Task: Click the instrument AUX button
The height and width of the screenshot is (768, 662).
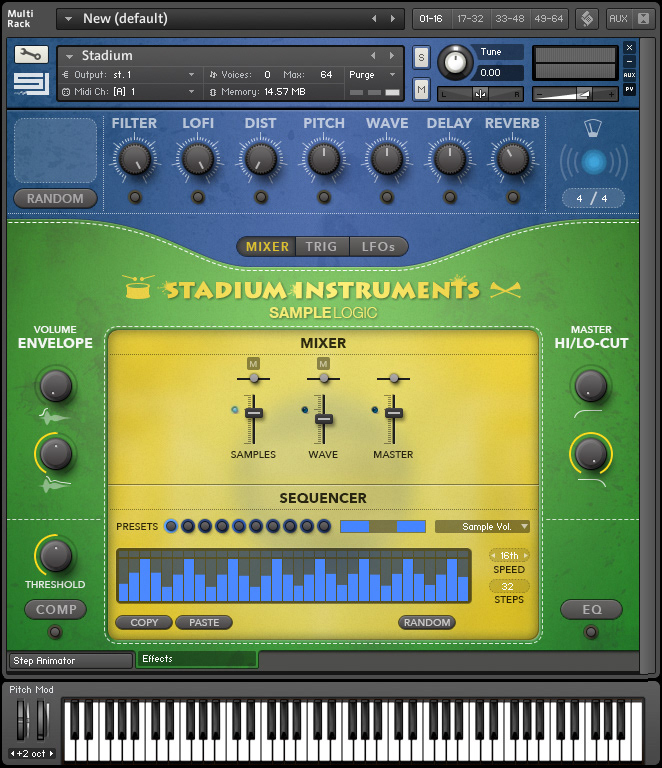Action: 629,75
